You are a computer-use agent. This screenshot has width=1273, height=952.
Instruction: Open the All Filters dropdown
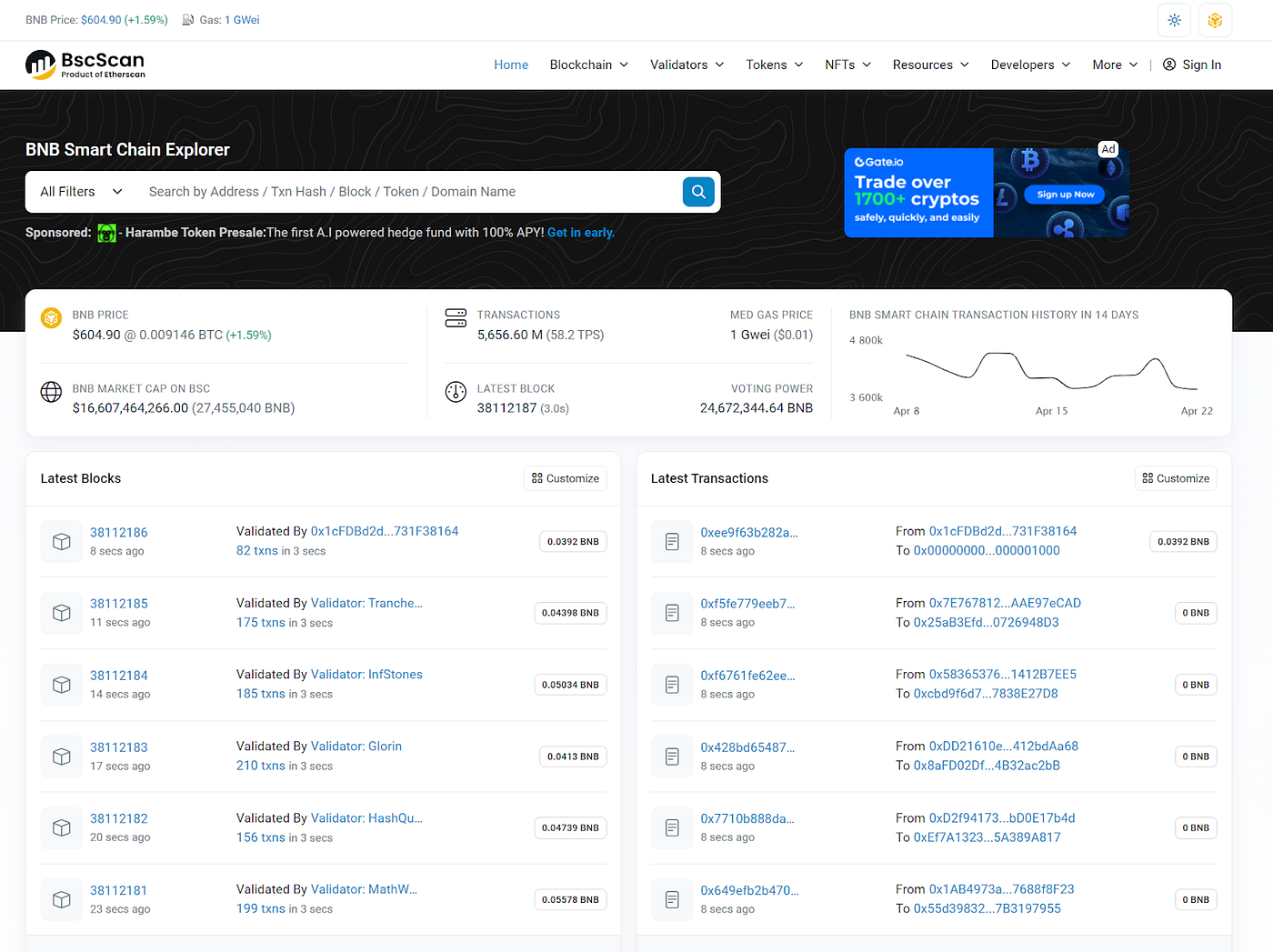(79, 192)
